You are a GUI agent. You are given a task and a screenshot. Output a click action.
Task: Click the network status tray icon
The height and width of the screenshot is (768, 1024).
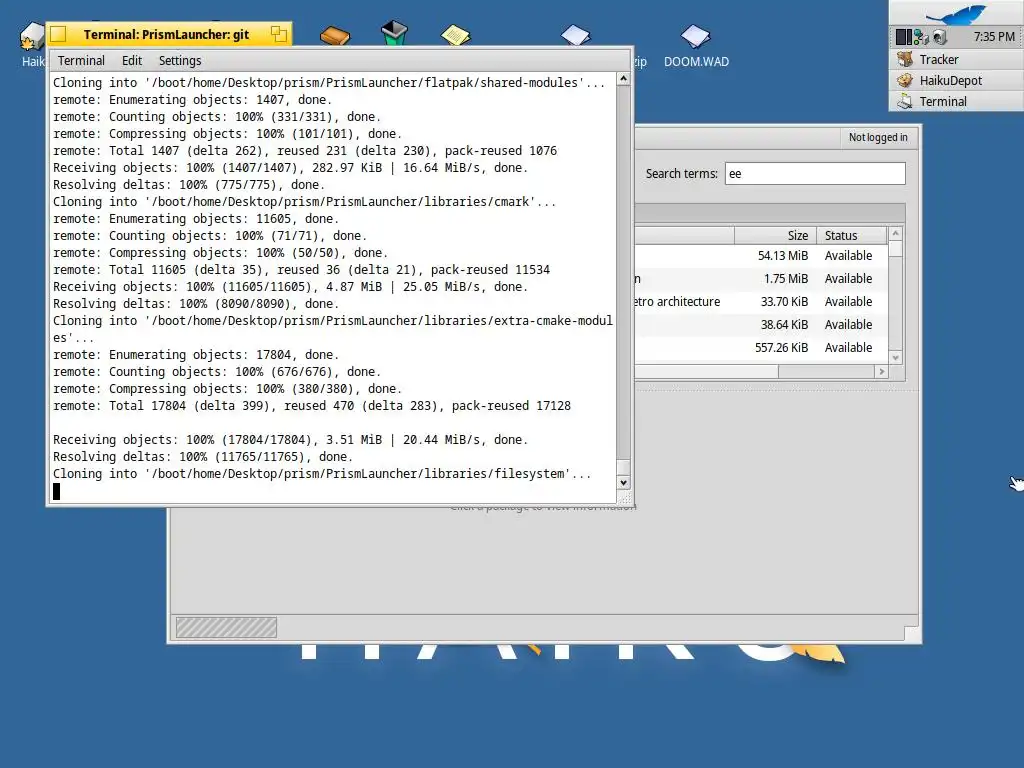click(921, 37)
